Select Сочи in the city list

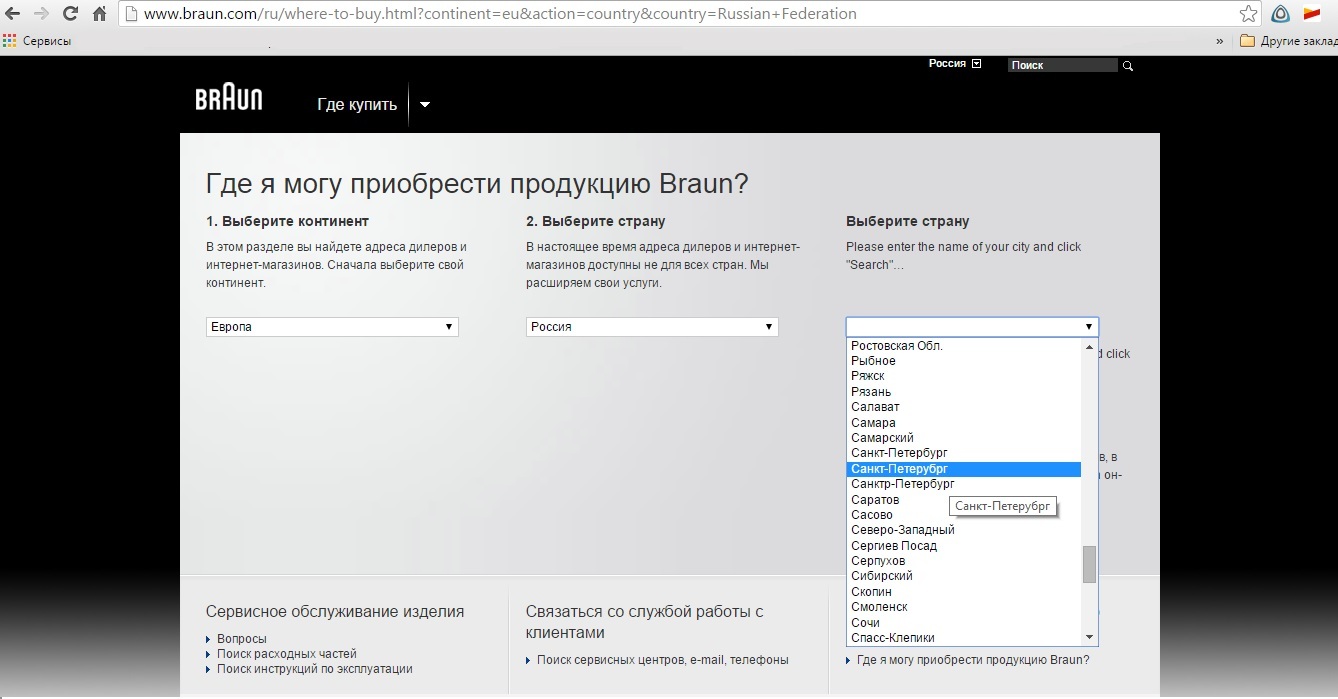click(964, 623)
